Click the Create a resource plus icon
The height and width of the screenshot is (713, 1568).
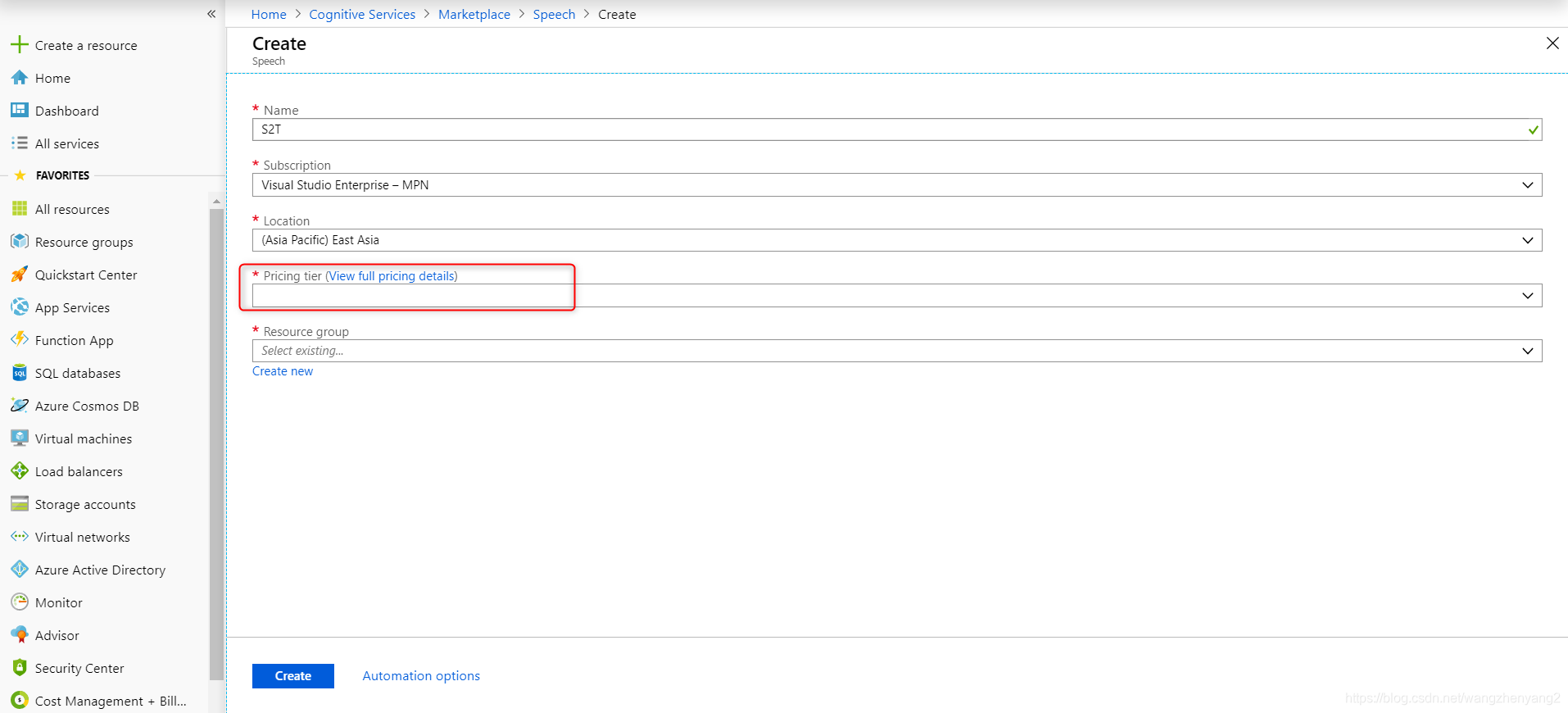tap(20, 44)
